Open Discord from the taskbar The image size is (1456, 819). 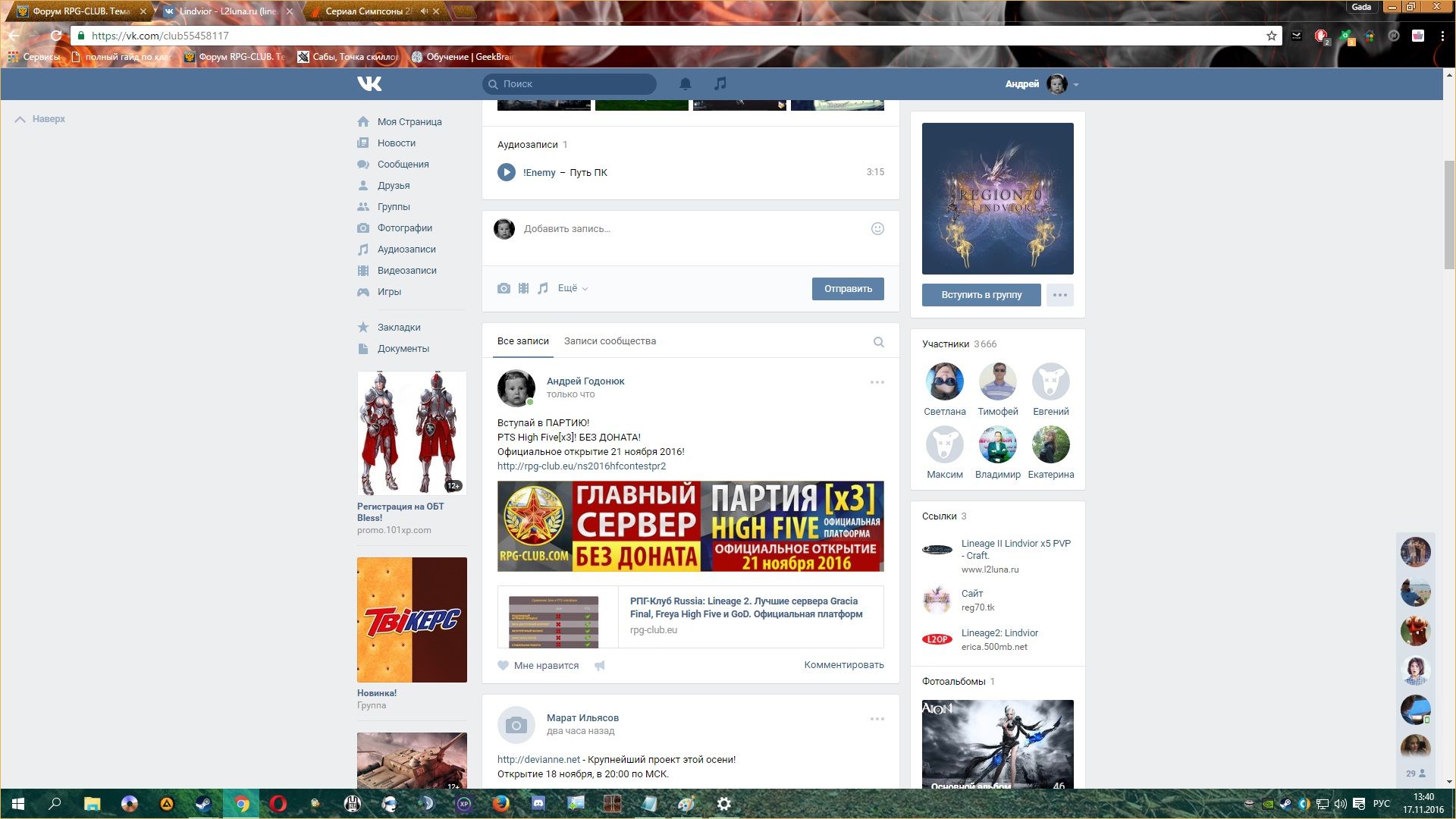(538, 804)
